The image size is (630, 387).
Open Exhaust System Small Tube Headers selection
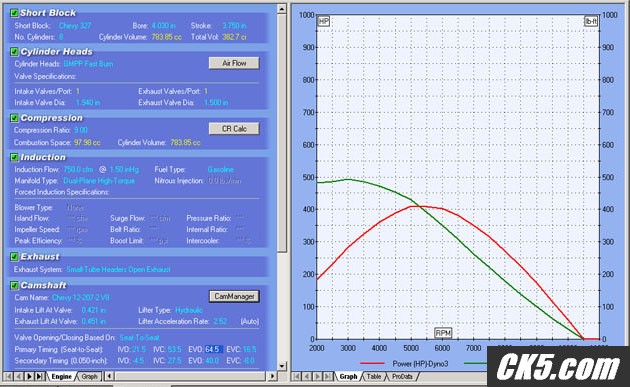point(118,269)
